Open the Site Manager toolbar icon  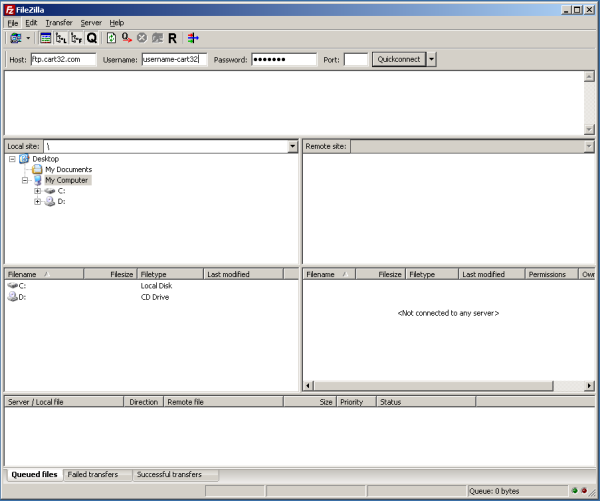(16, 38)
